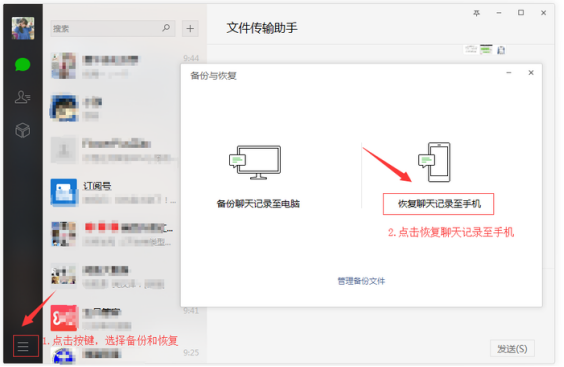The width and height of the screenshot is (564, 367).
Task: Click the blue 订阅号 avatar icon
Action: (64, 192)
